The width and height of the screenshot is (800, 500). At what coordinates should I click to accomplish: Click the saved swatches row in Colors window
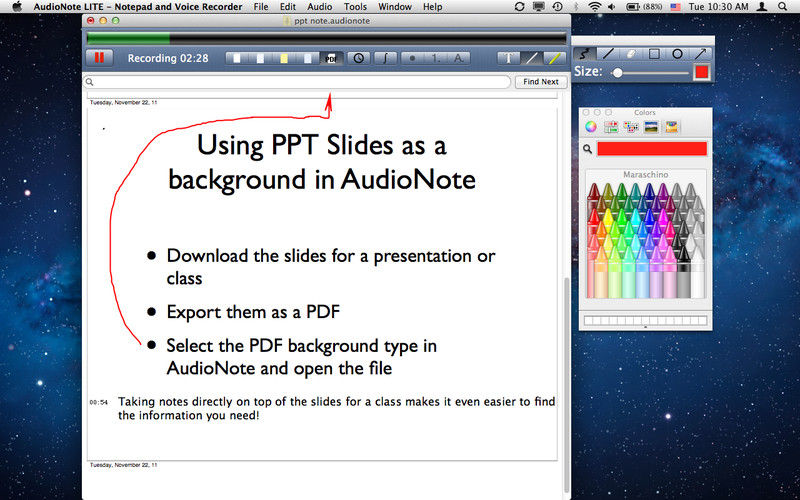click(645, 320)
